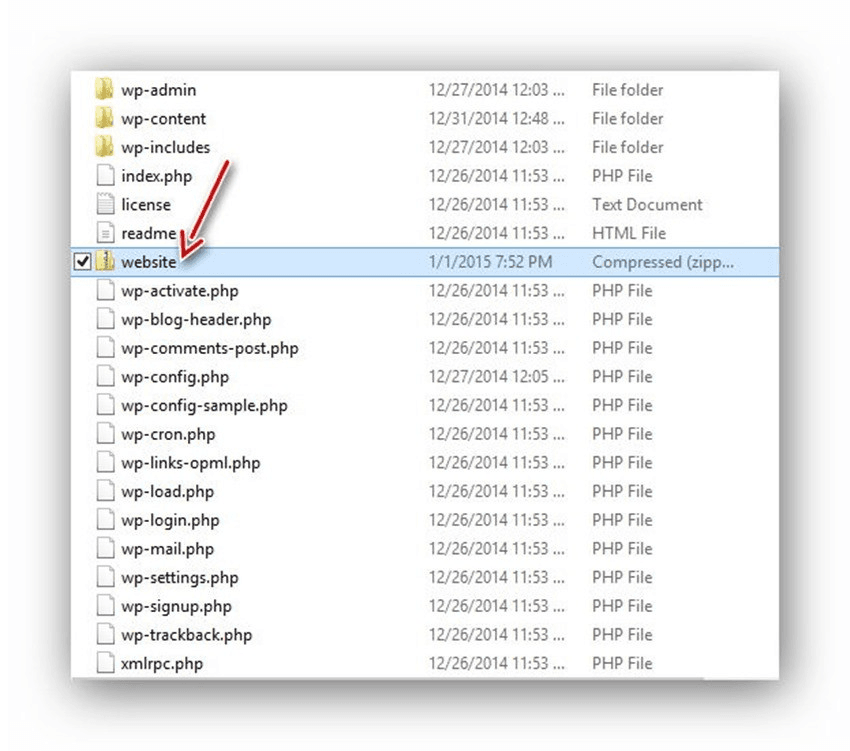Select the wp-config-sample.php file name

pyautogui.click(x=204, y=406)
